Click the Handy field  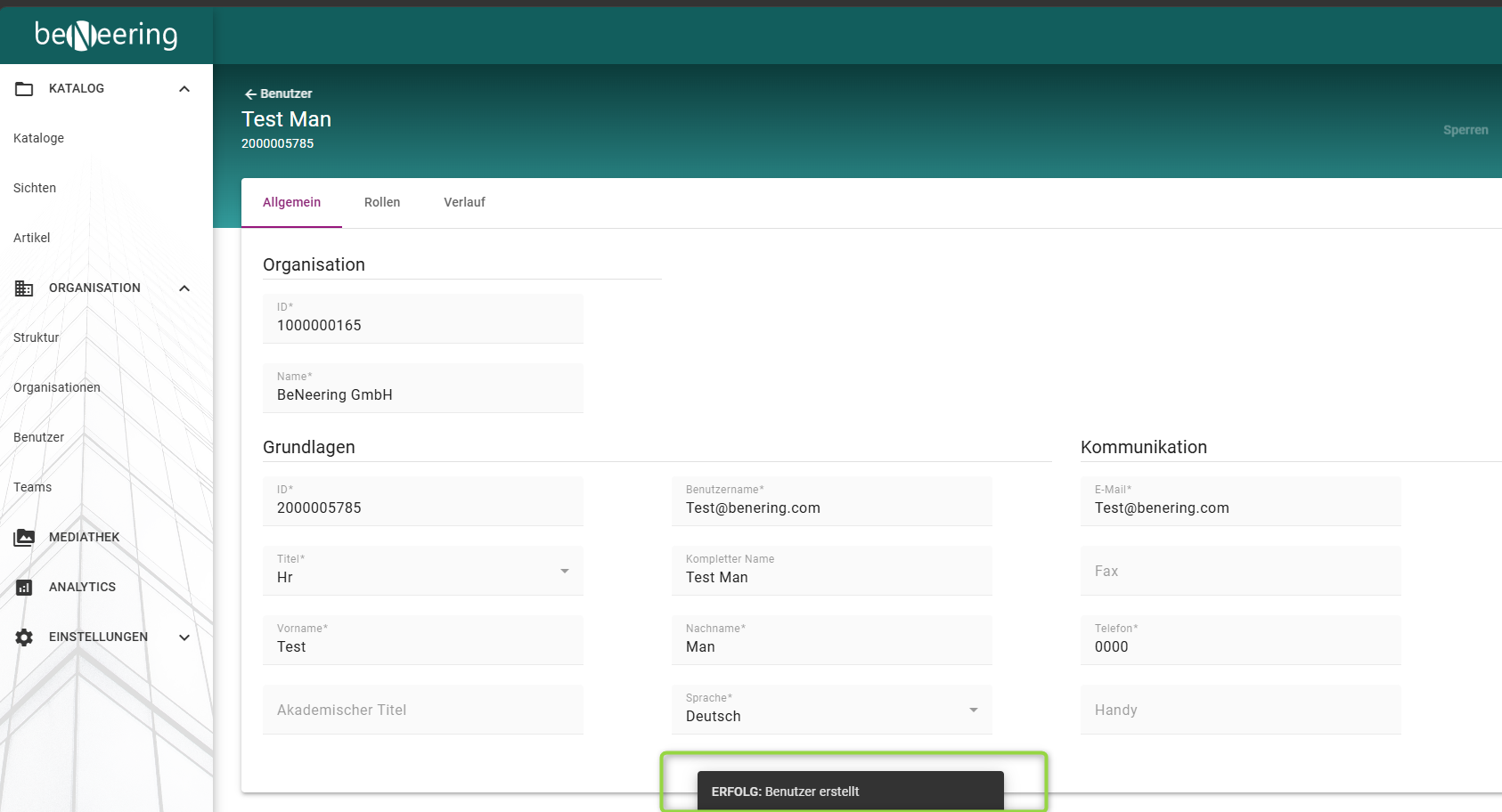(1241, 710)
